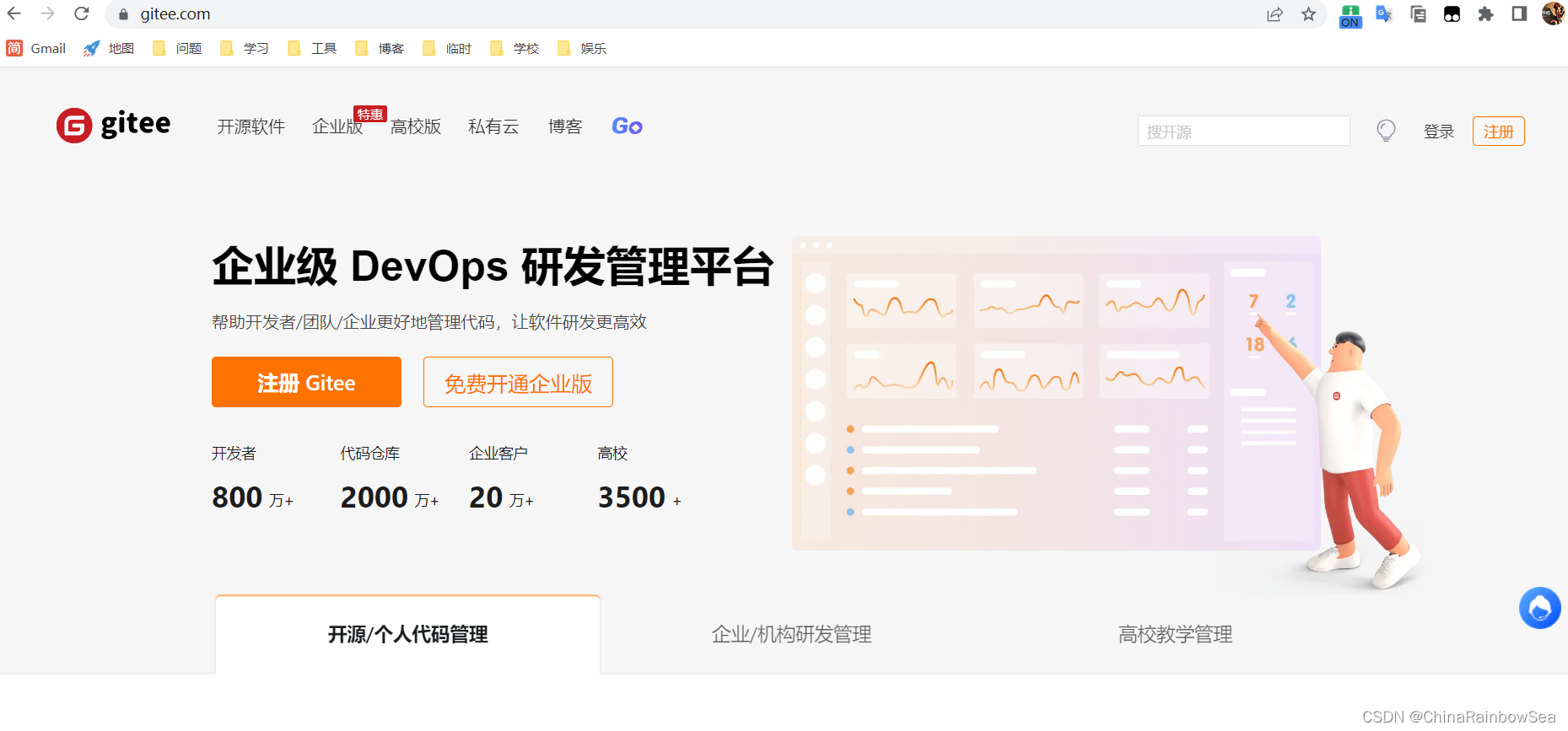Toggle the browser side panel icon
The width and height of the screenshot is (1568, 731).
click(x=1519, y=13)
